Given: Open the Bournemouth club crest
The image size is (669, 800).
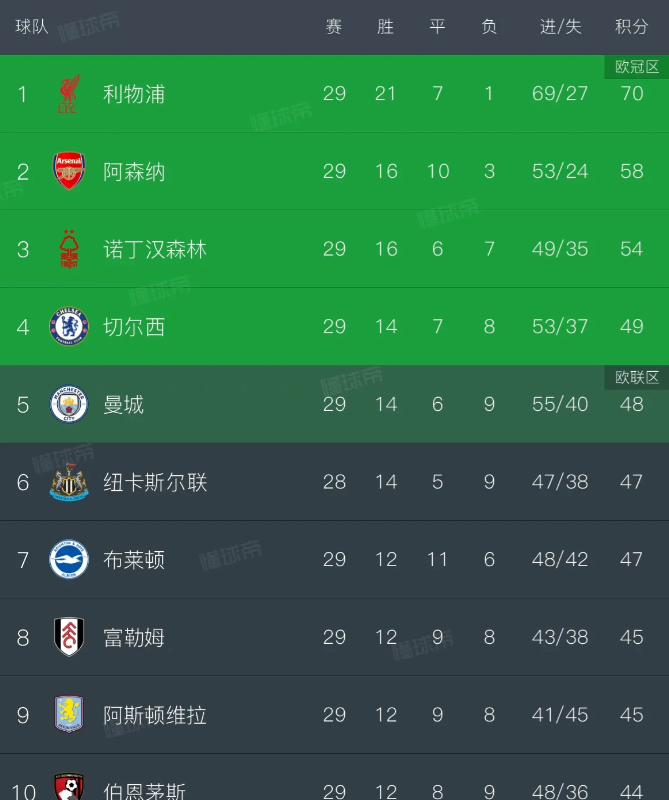Looking at the screenshot, I should point(69,786).
